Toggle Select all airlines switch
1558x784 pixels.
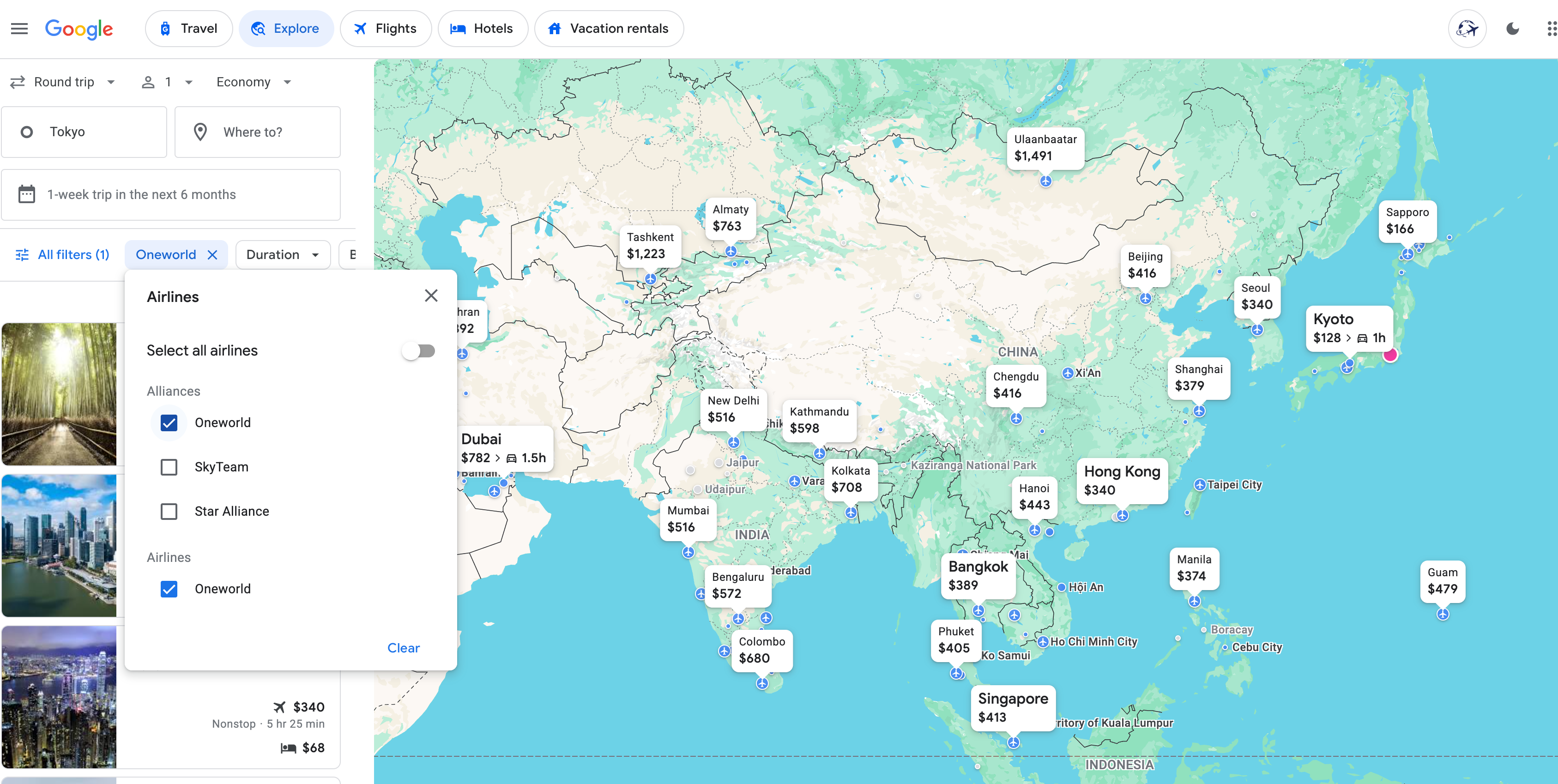coord(418,351)
